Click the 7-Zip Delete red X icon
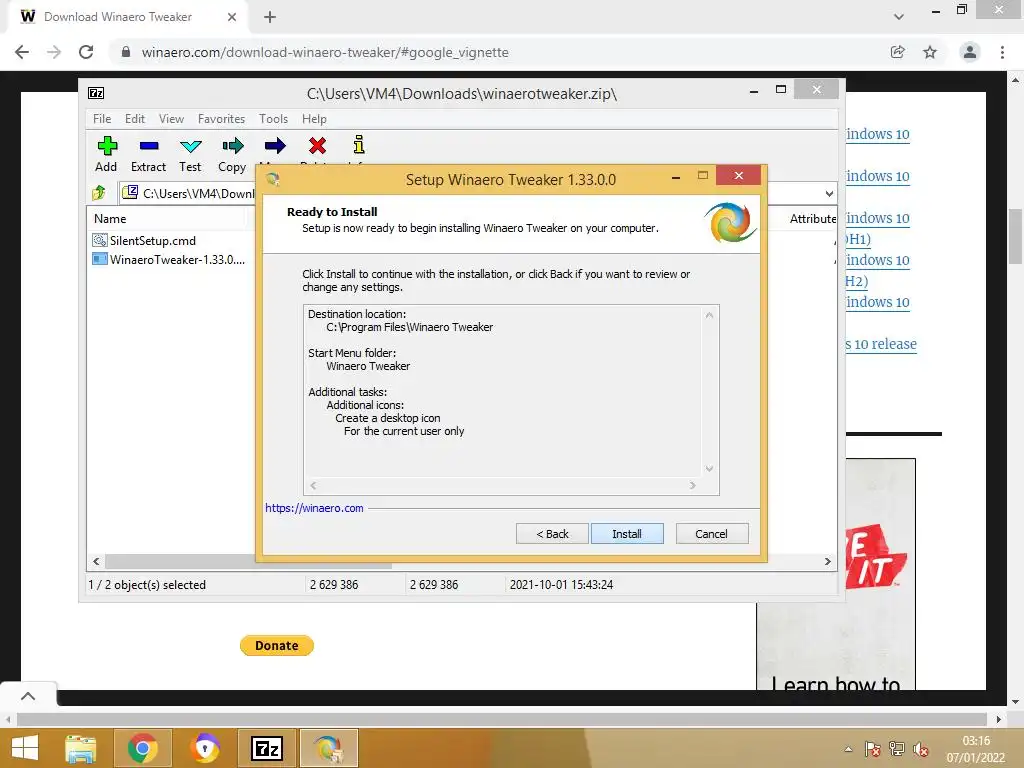Viewport: 1024px width, 768px height. pyautogui.click(x=317, y=146)
